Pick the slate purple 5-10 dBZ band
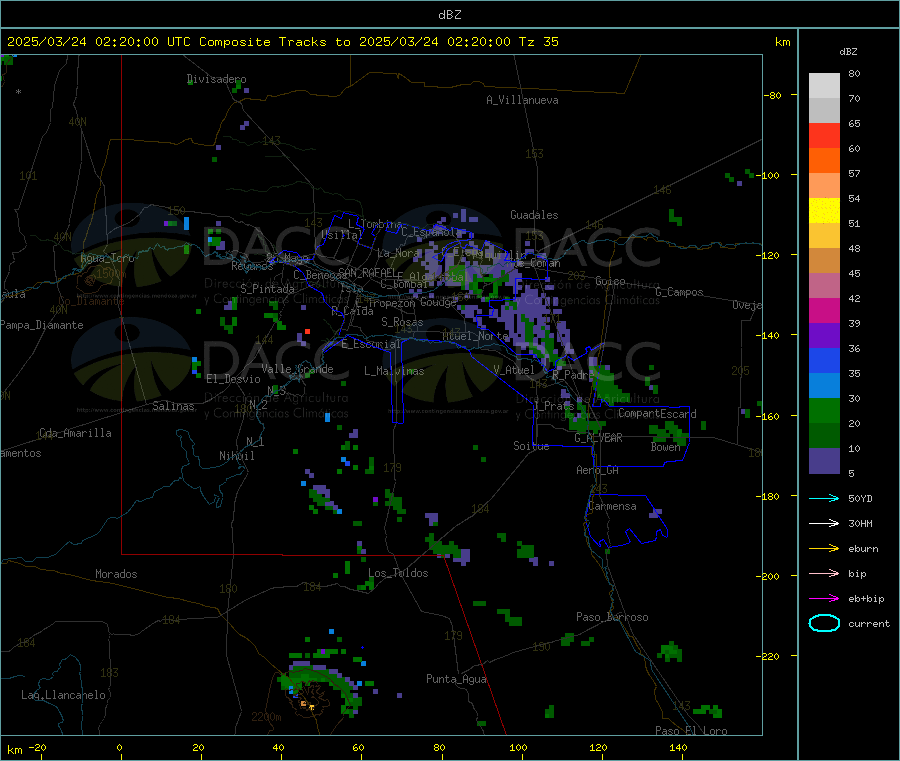This screenshot has width=900, height=761. (824, 461)
